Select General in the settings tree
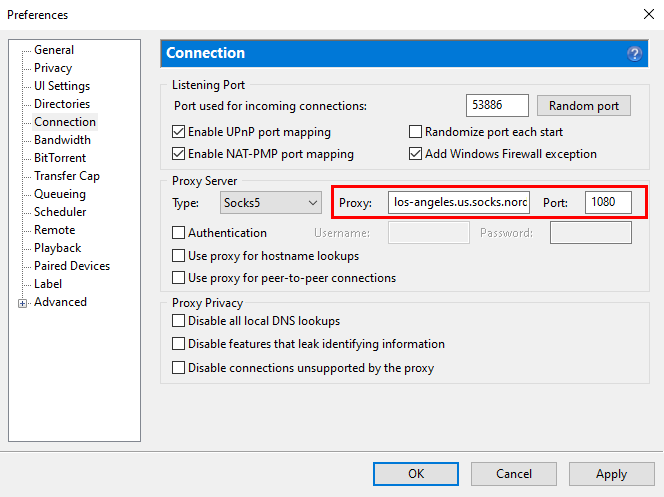Image resolution: width=664 pixels, height=497 pixels. (54, 50)
